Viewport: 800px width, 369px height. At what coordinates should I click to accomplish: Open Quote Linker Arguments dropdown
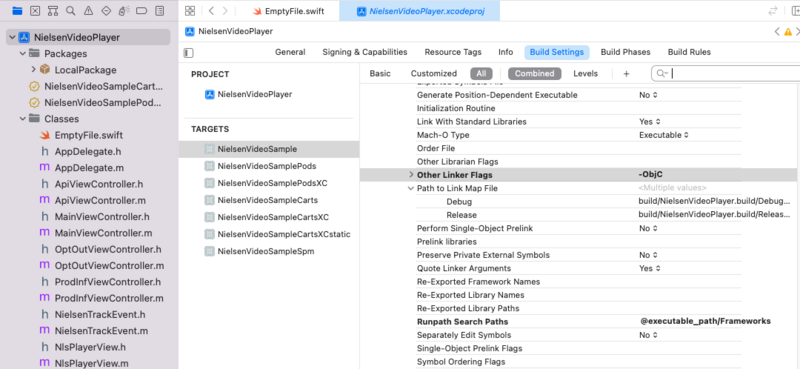(649, 268)
